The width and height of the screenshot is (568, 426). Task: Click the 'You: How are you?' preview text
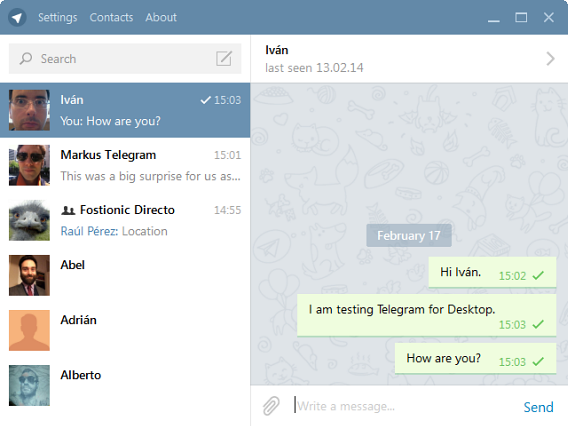click(110, 121)
